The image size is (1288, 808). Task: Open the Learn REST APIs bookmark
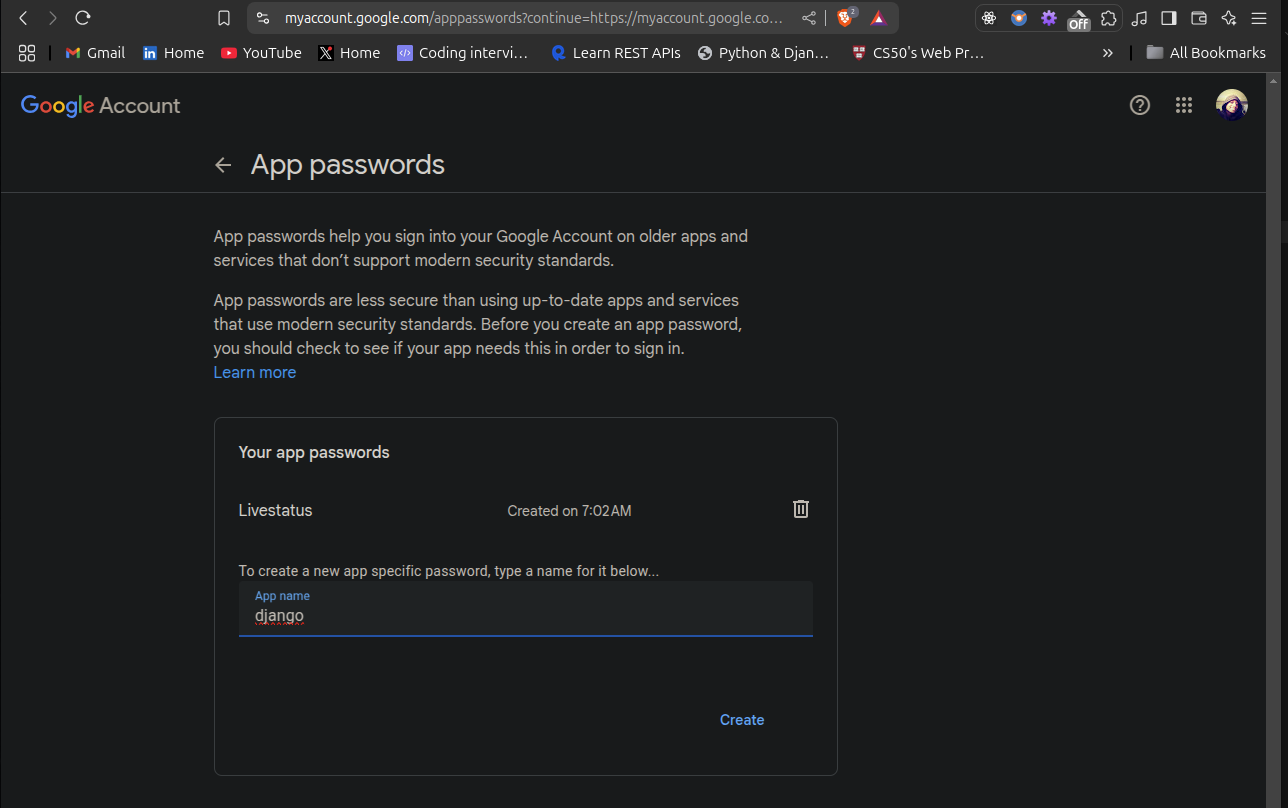tap(615, 53)
